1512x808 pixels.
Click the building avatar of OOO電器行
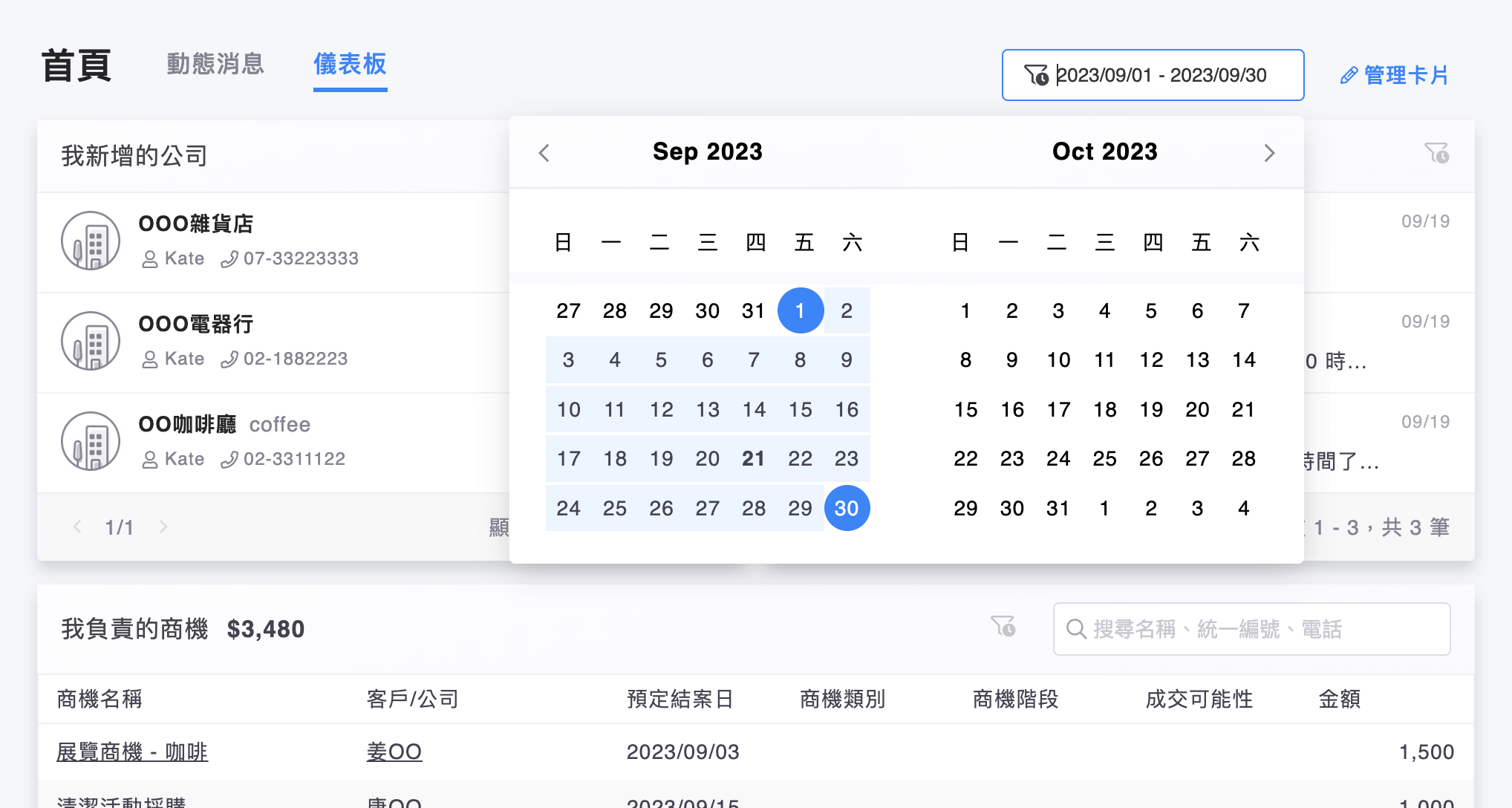pos(91,341)
